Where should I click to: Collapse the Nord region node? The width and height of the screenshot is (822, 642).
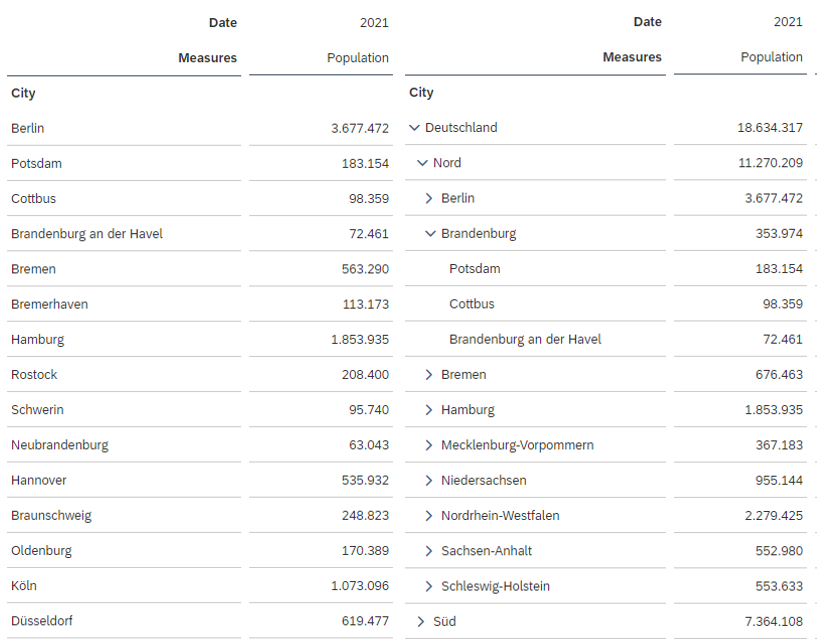pos(423,163)
